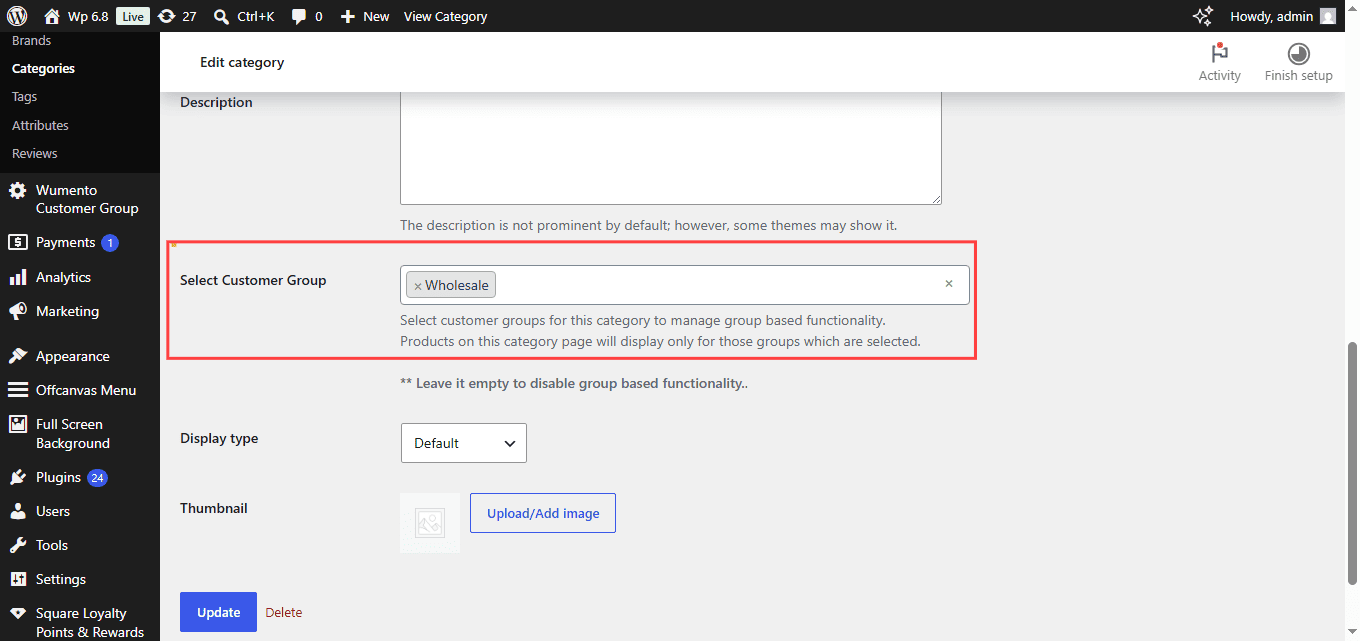The width and height of the screenshot is (1360, 641).
Task: Click the Analytics bar chart icon
Action: coord(17,277)
